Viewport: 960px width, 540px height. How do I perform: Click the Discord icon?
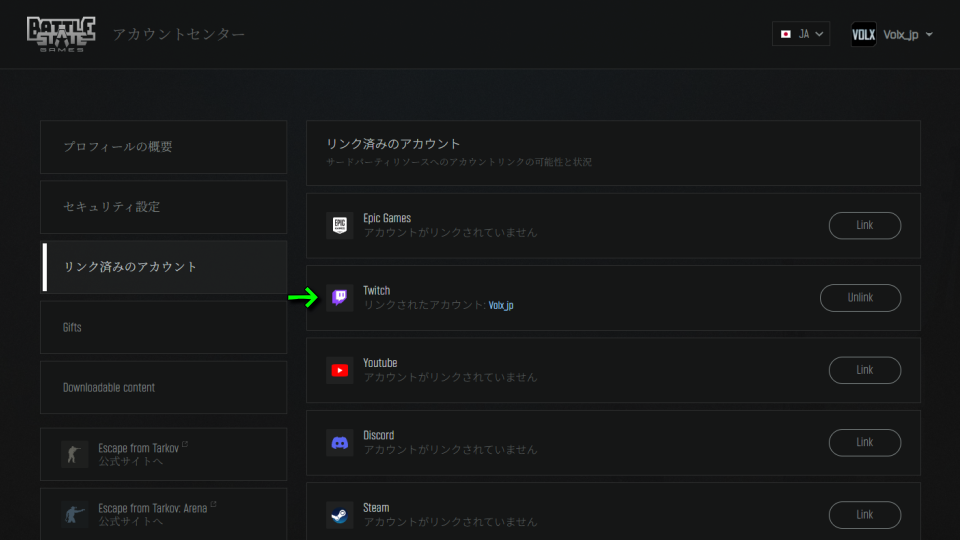tap(339, 442)
